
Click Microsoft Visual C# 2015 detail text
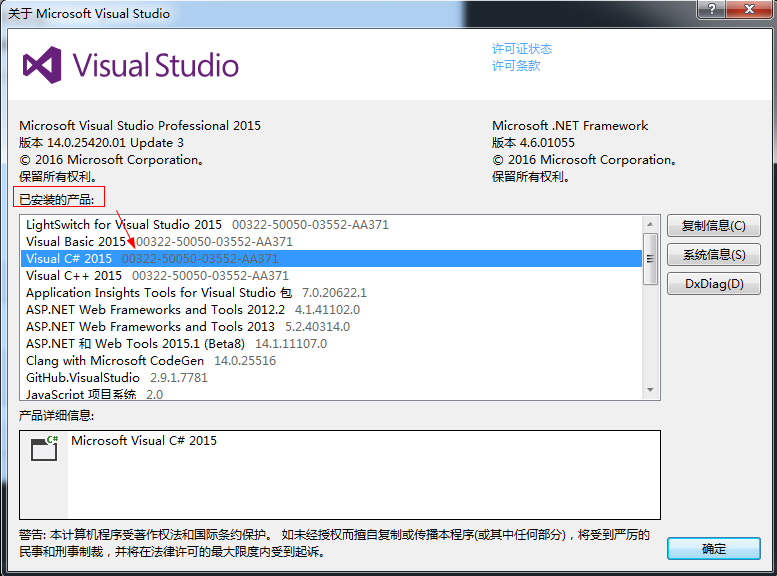coord(144,441)
